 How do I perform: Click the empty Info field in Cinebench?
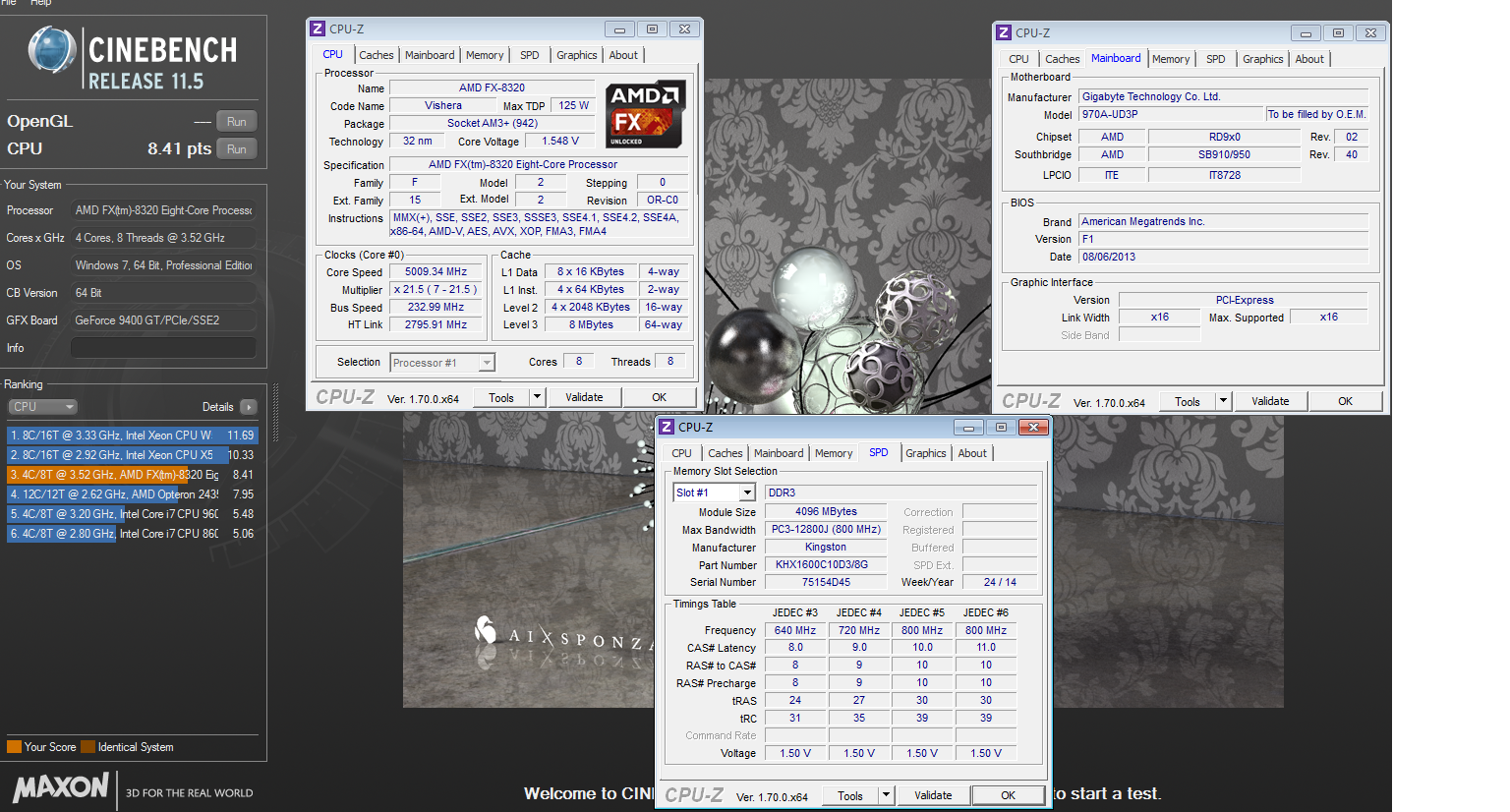point(163,348)
